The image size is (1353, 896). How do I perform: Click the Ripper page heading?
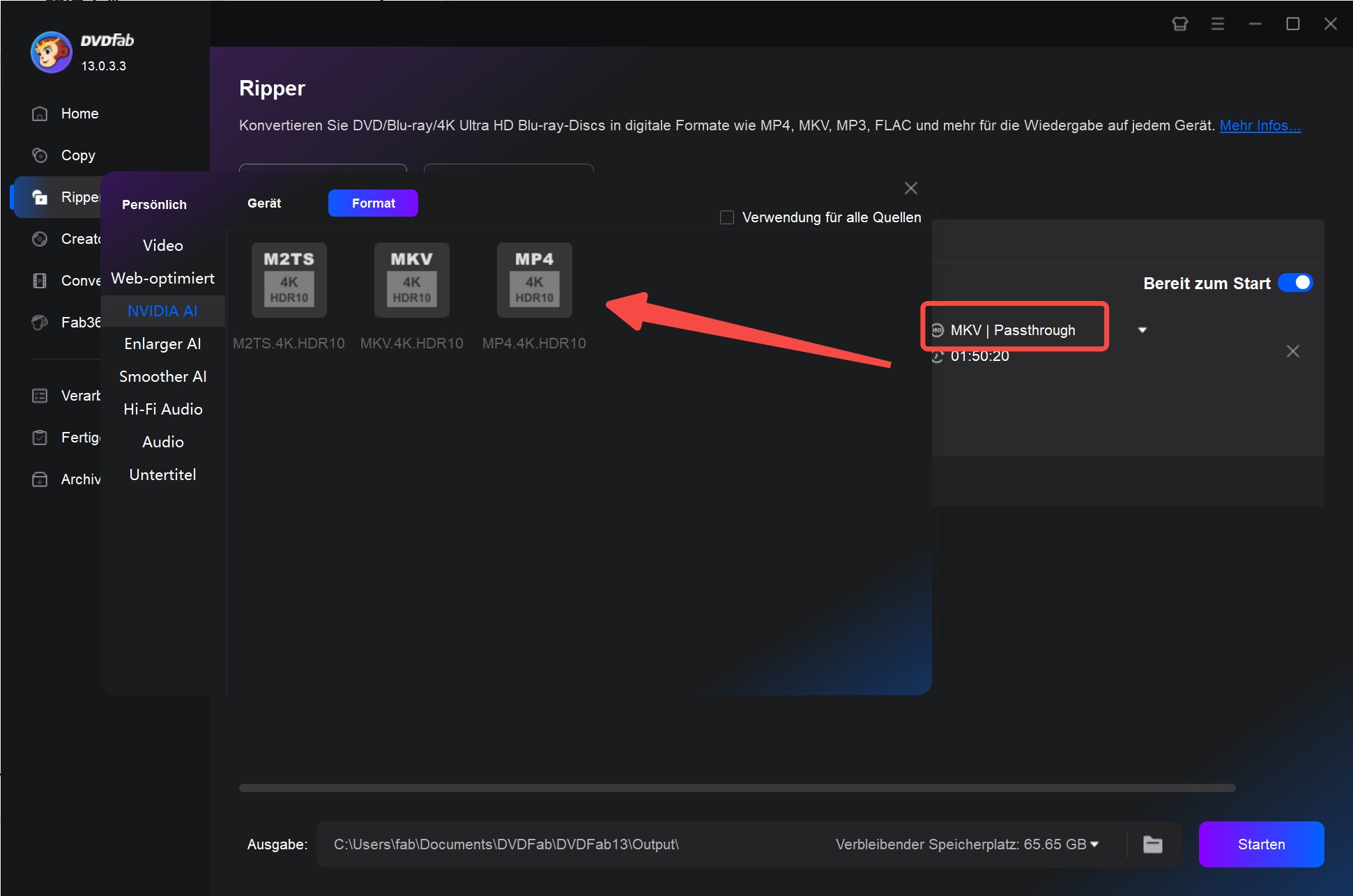[x=272, y=88]
